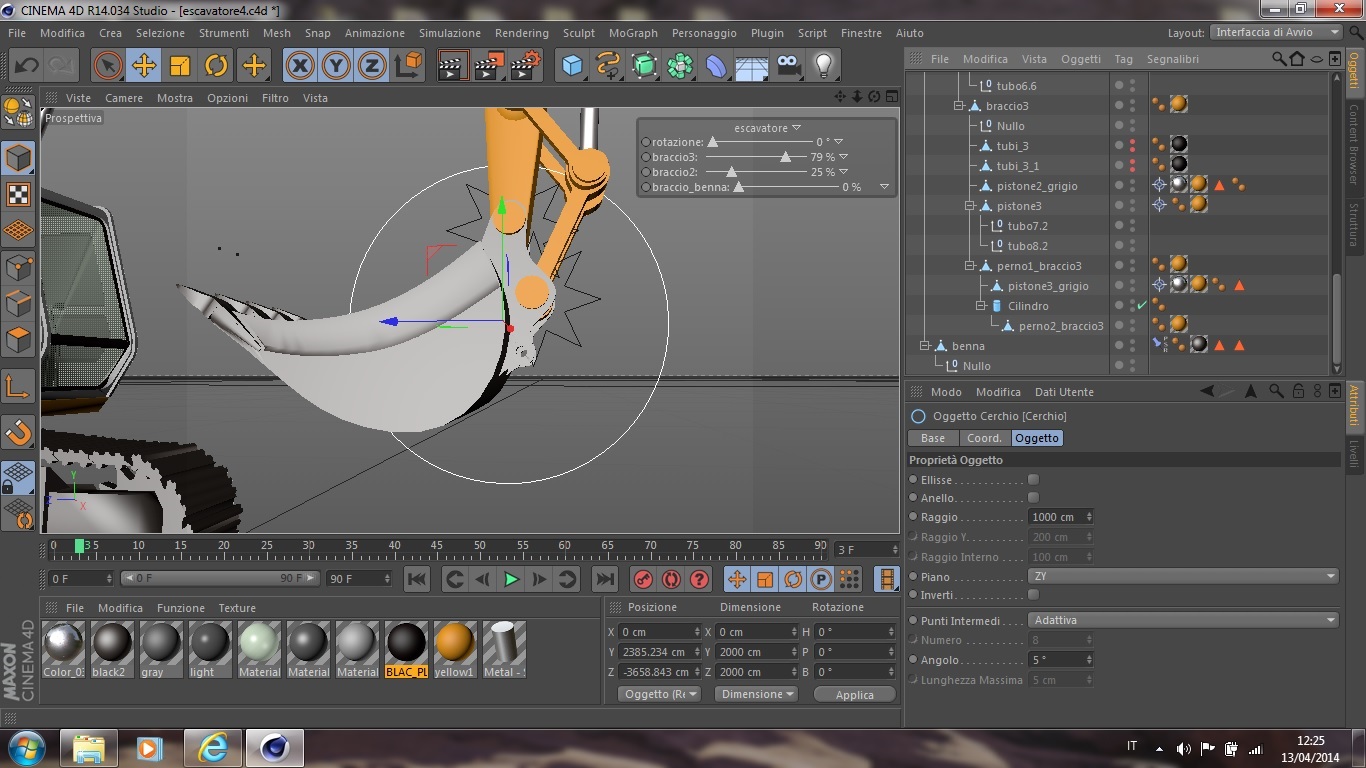Select the Move tool in top toolbar
This screenshot has width=1366, height=768.
144,66
